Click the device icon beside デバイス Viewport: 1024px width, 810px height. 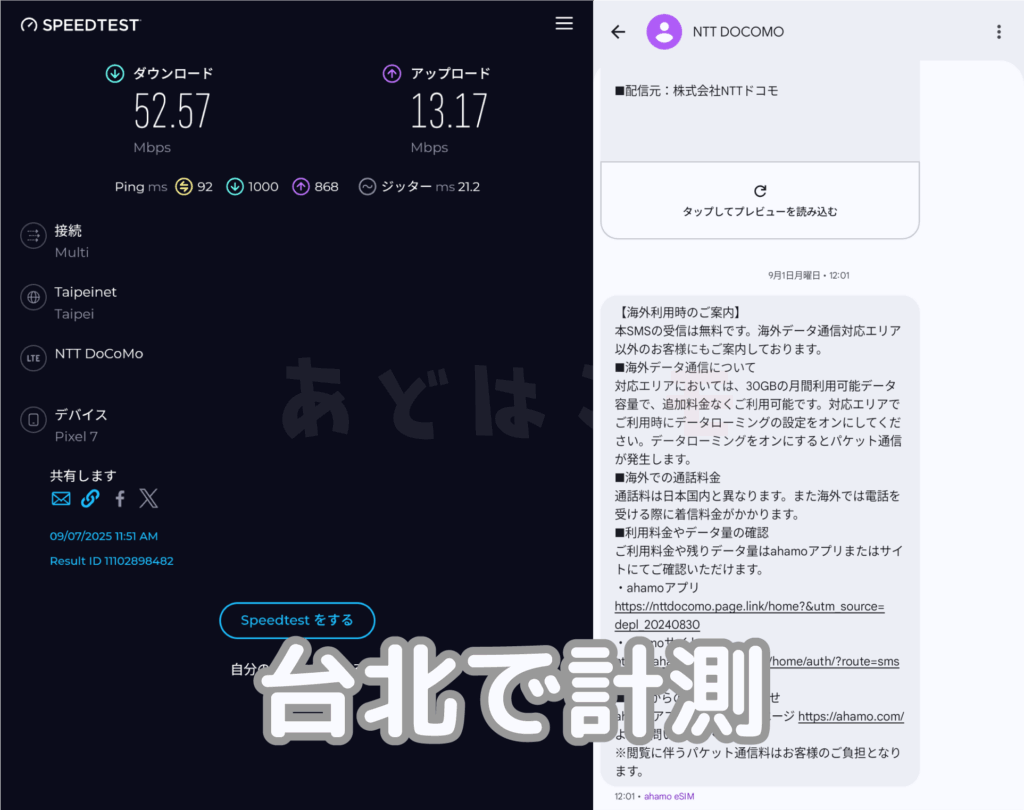[x=33, y=419]
